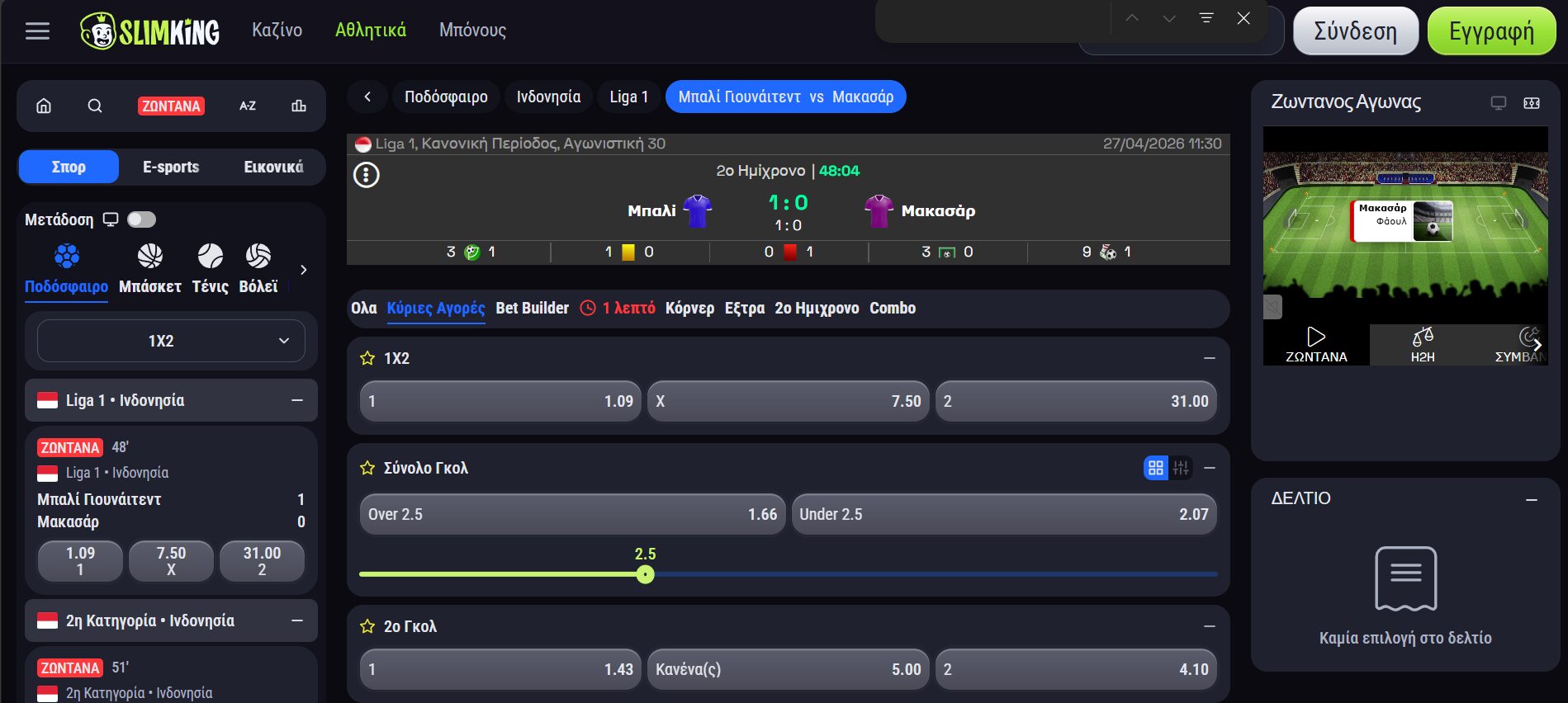The width and height of the screenshot is (1568, 703).
Task: Click previous-result up arrow in find bar
Action: (1132, 18)
